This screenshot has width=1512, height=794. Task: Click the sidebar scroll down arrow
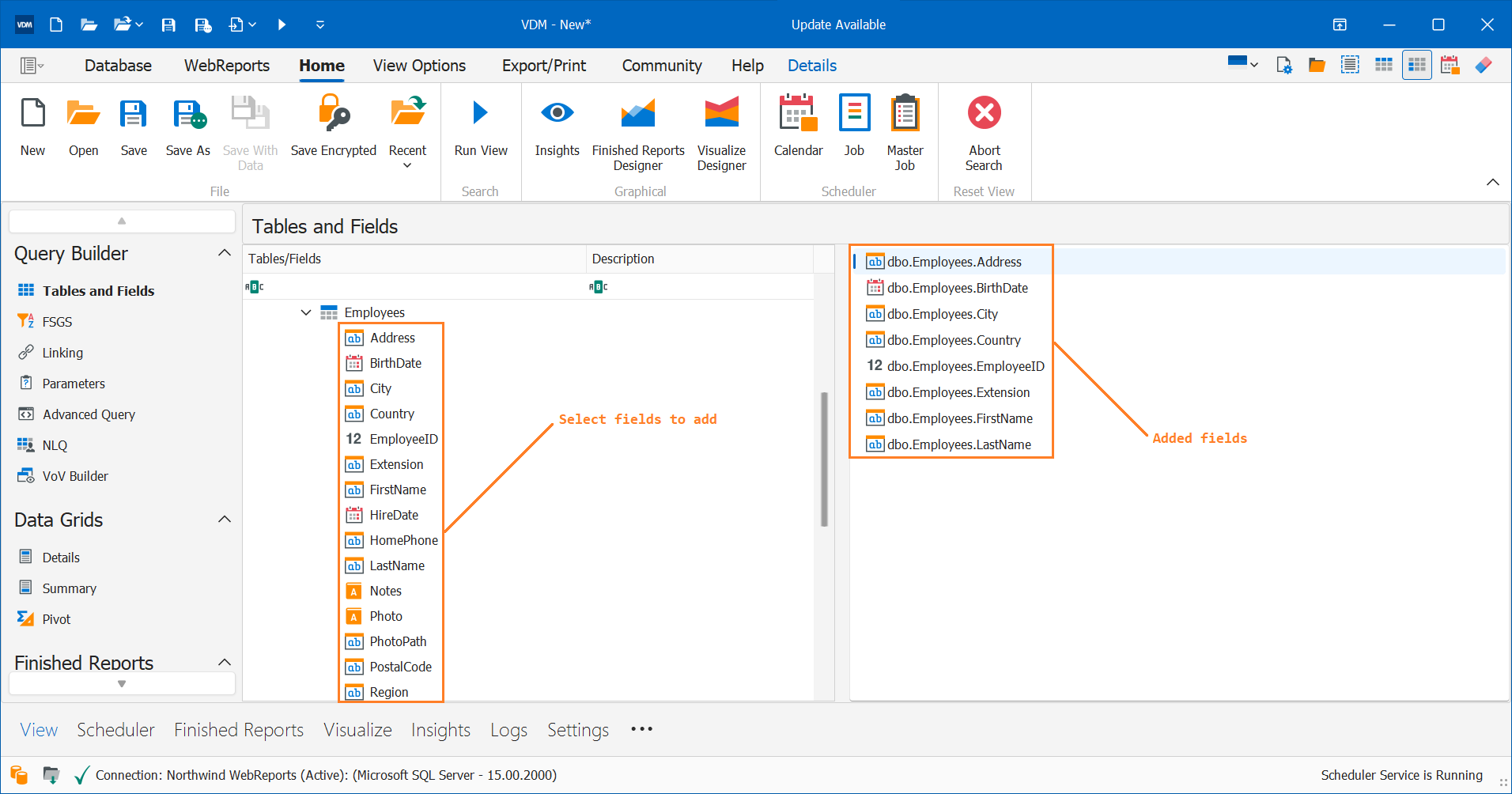[122, 683]
